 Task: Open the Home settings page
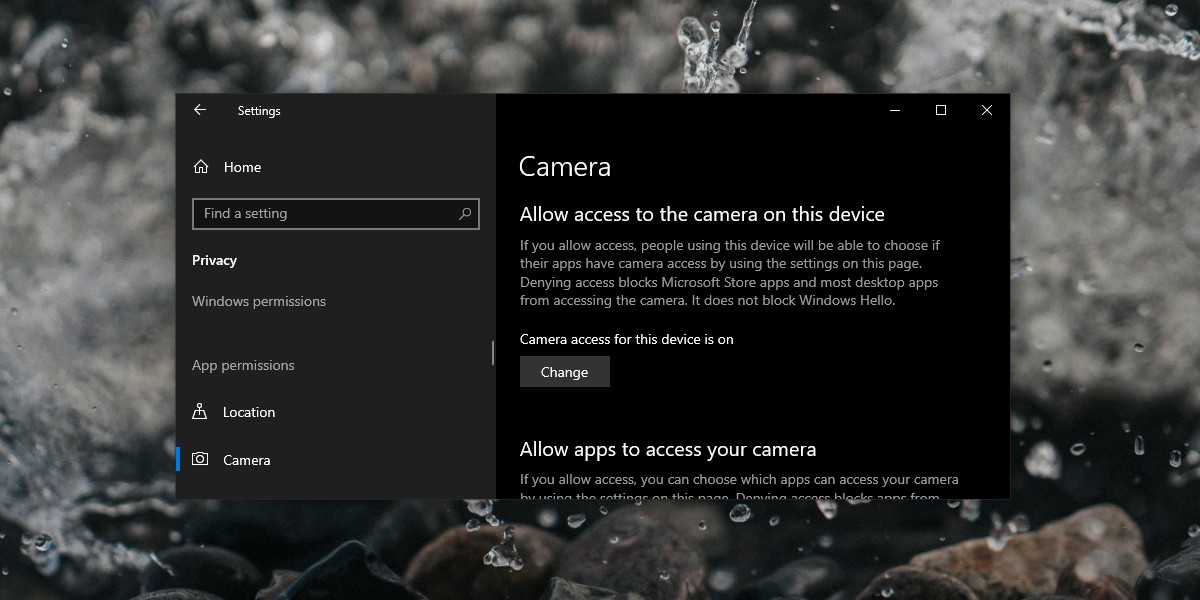tap(243, 167)
